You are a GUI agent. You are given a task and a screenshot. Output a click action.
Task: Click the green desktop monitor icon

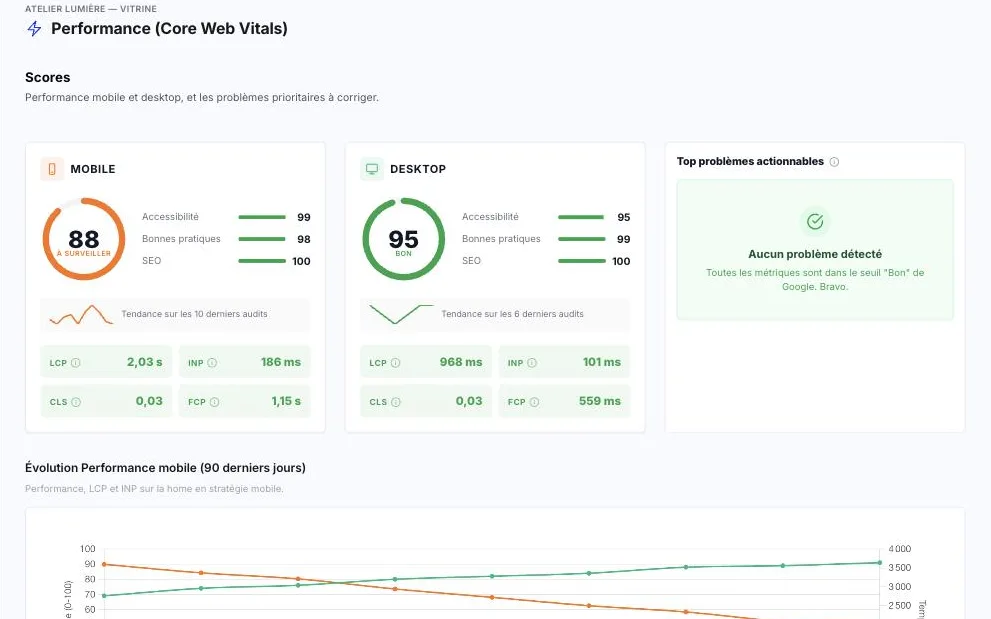(372, 169)
